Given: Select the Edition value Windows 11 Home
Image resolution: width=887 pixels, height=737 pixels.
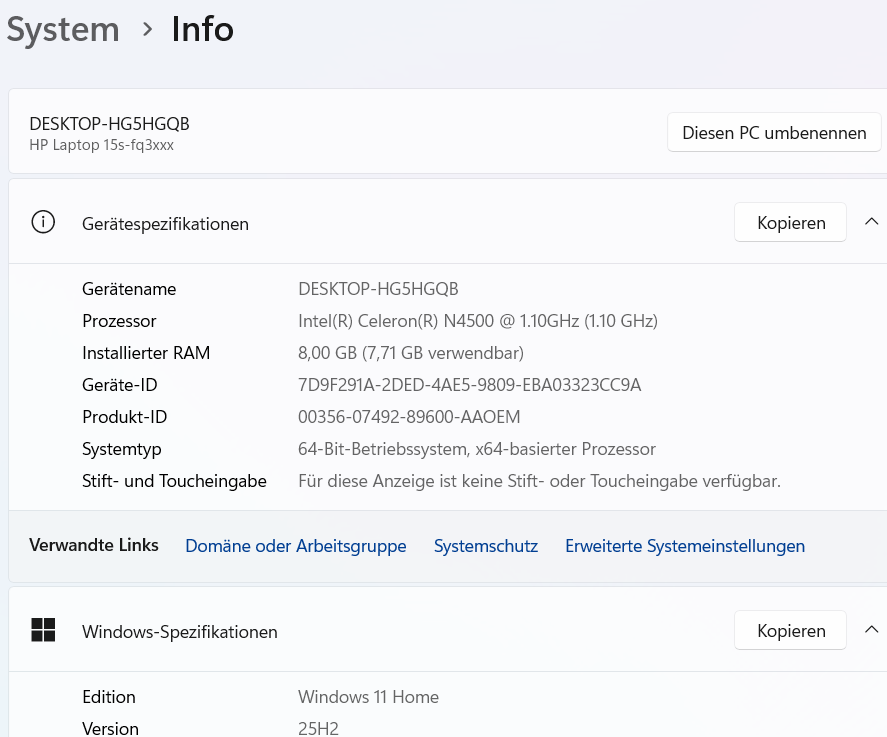Looking at the screenshot, I should tap(368, 697).
